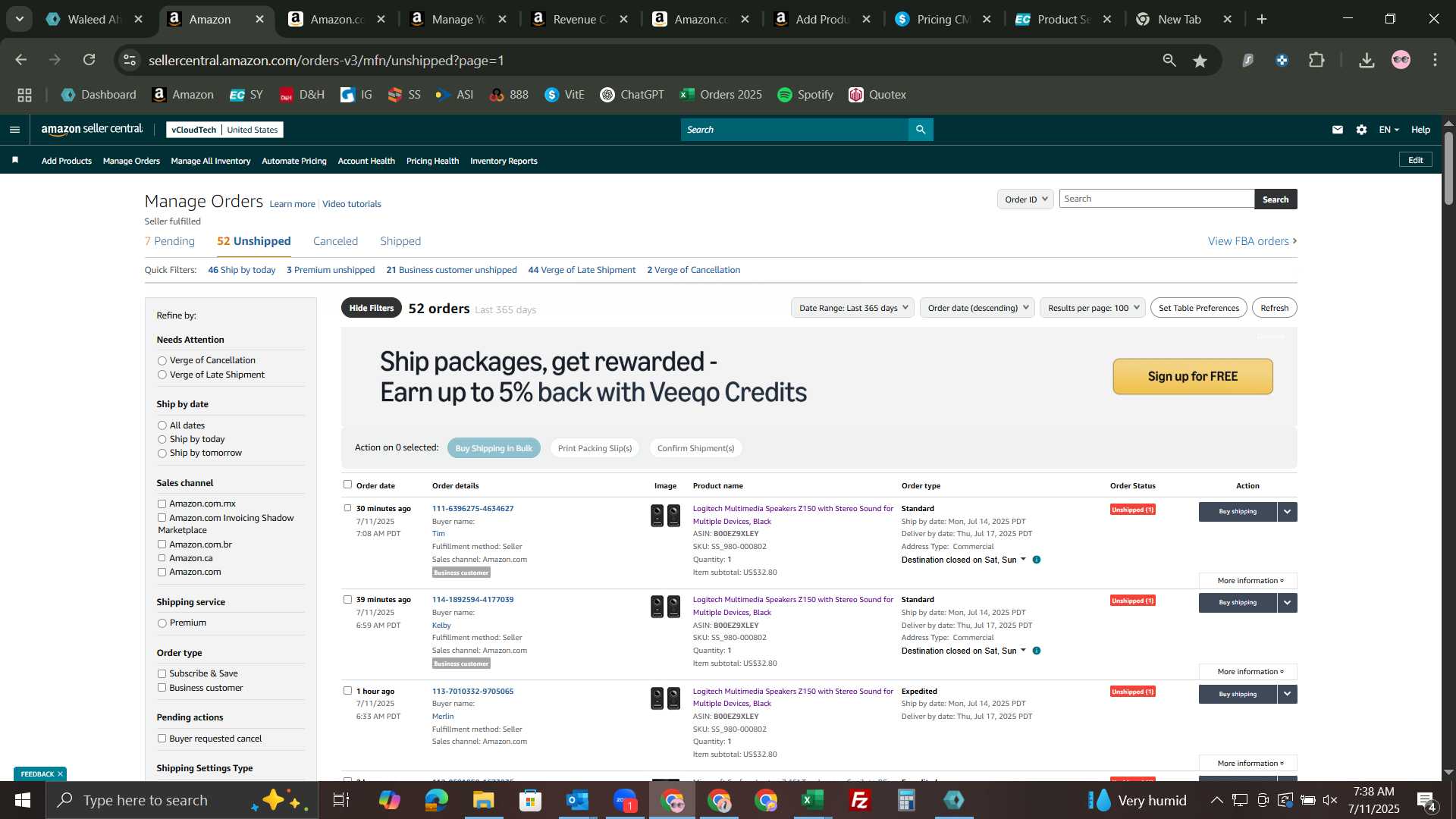Open the D&H bookmark
1456x819 pixels.
(x=302, y=95)
